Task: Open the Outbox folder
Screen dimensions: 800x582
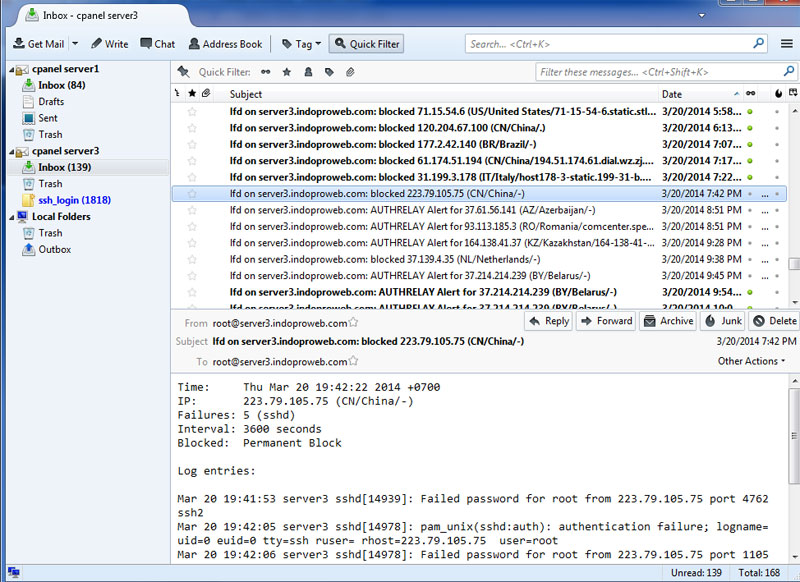Action: coord(55,249)
